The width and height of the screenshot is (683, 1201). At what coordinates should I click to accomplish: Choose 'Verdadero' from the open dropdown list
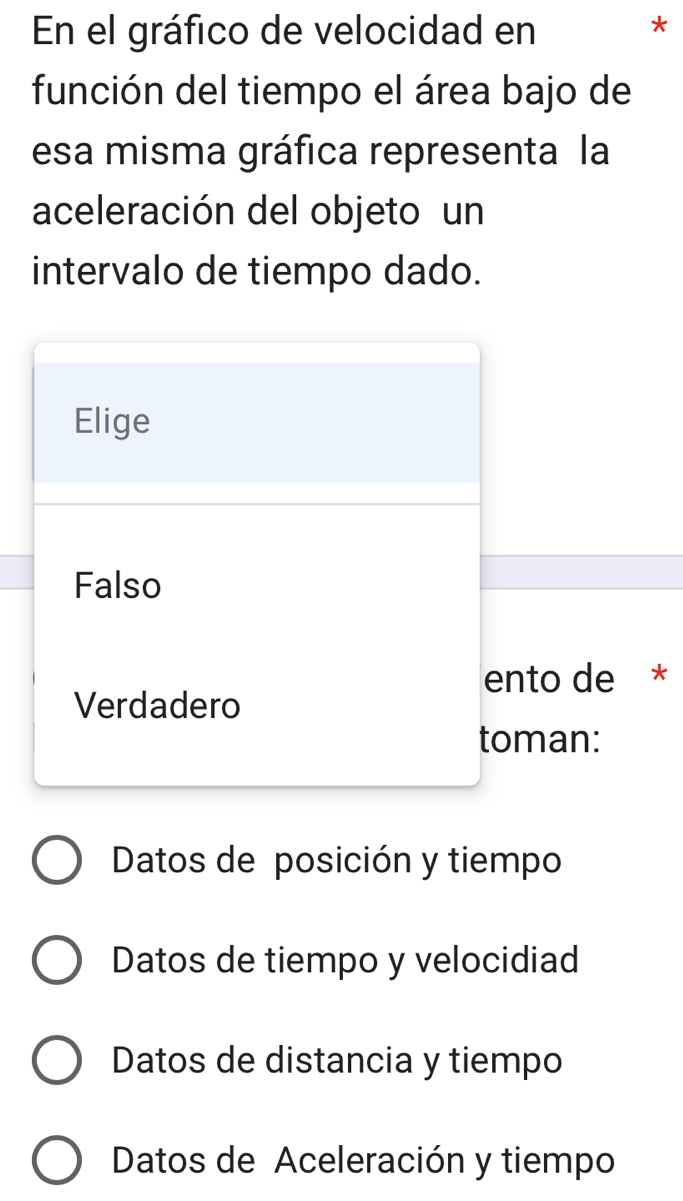158,705
